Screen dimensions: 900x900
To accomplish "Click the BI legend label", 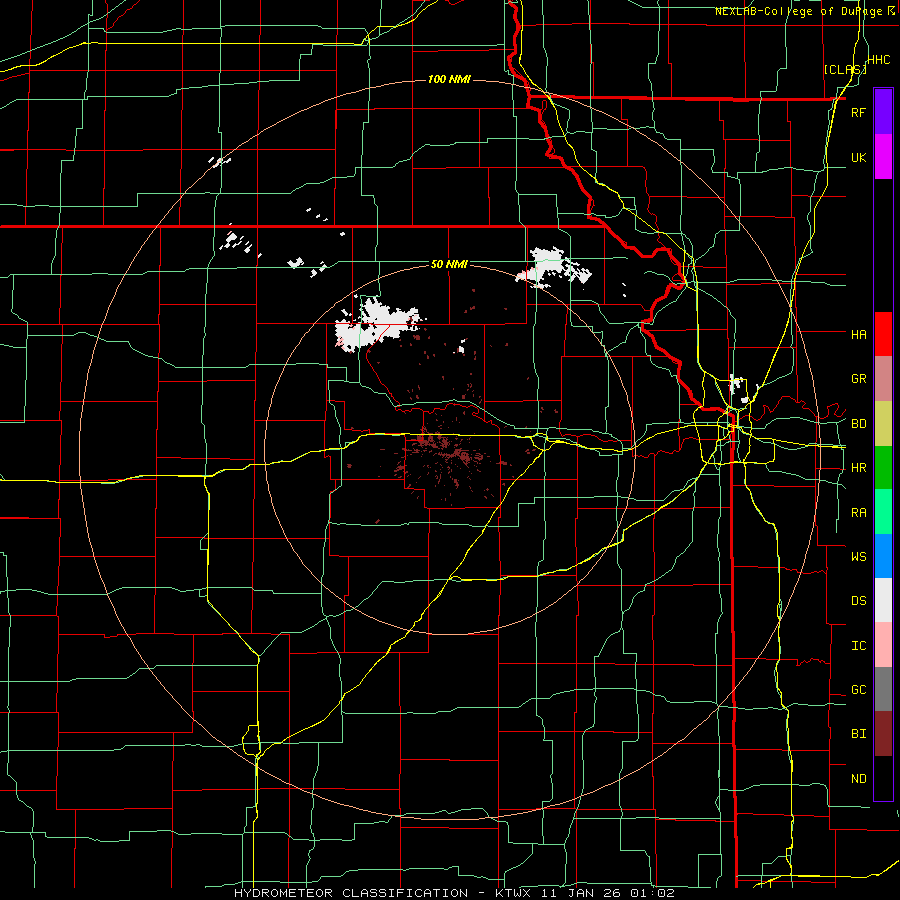I will pyautogui.click(x=858, y=734).
